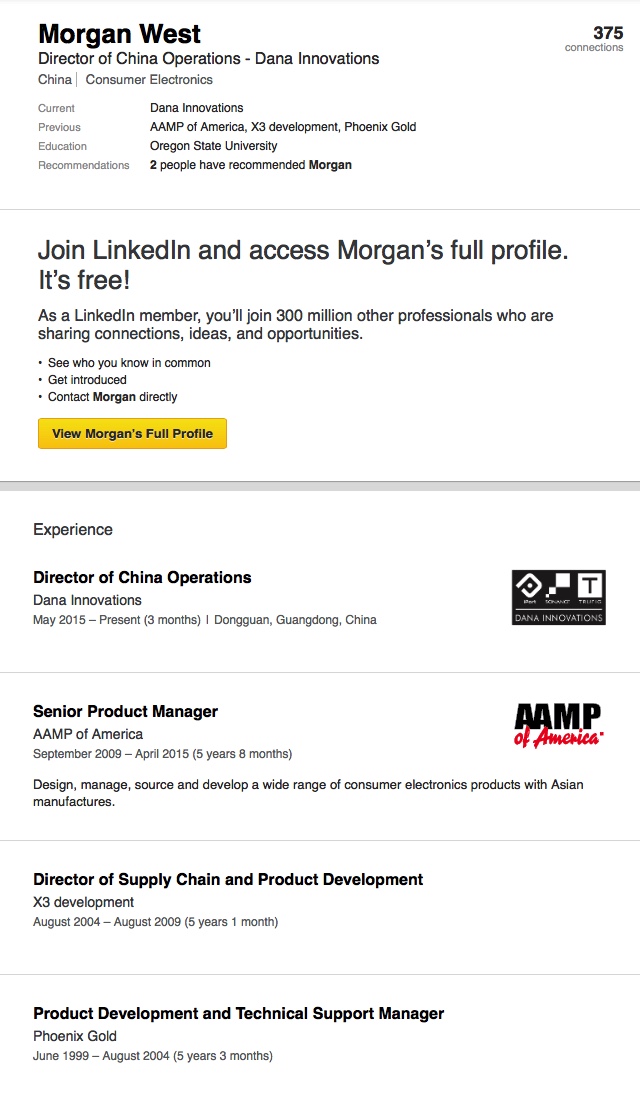Open Director of China Operations job title
Screen dimensions: 640x1107
tap(142, 577)
